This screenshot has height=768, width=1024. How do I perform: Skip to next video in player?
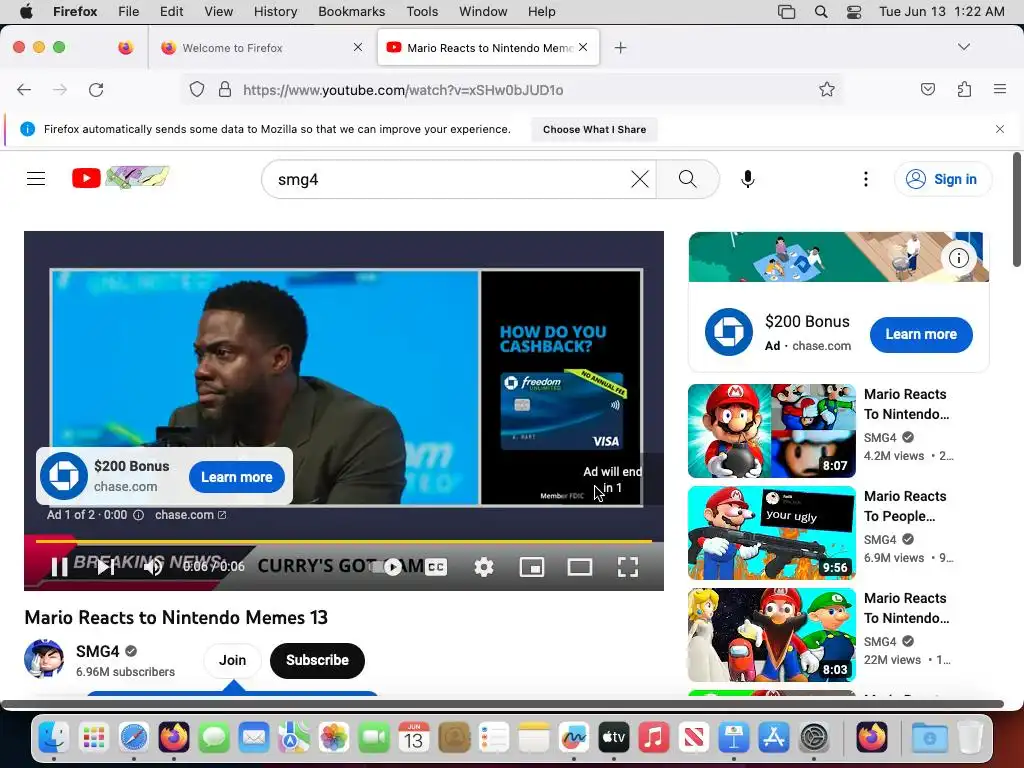tap(105, 567)
